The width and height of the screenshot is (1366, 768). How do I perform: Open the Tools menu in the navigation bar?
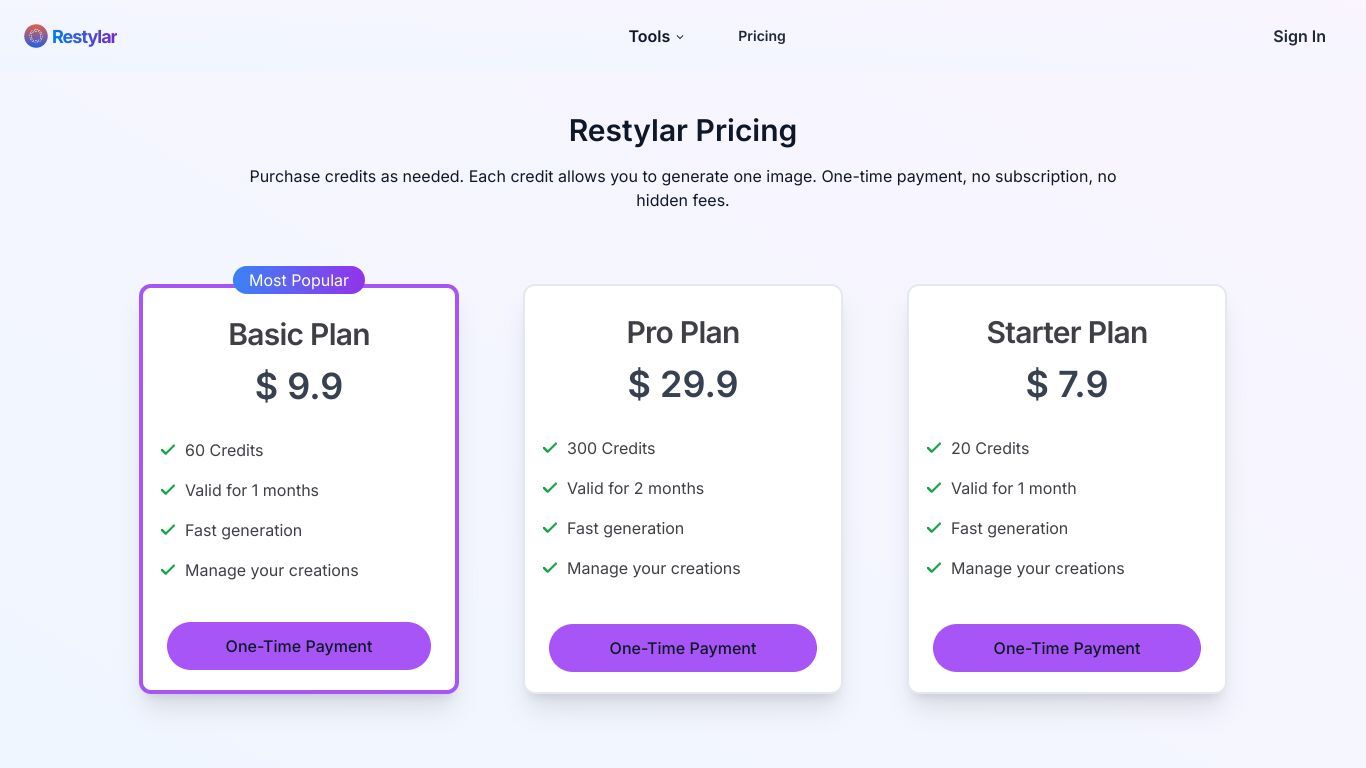click(x=656, y=36)
